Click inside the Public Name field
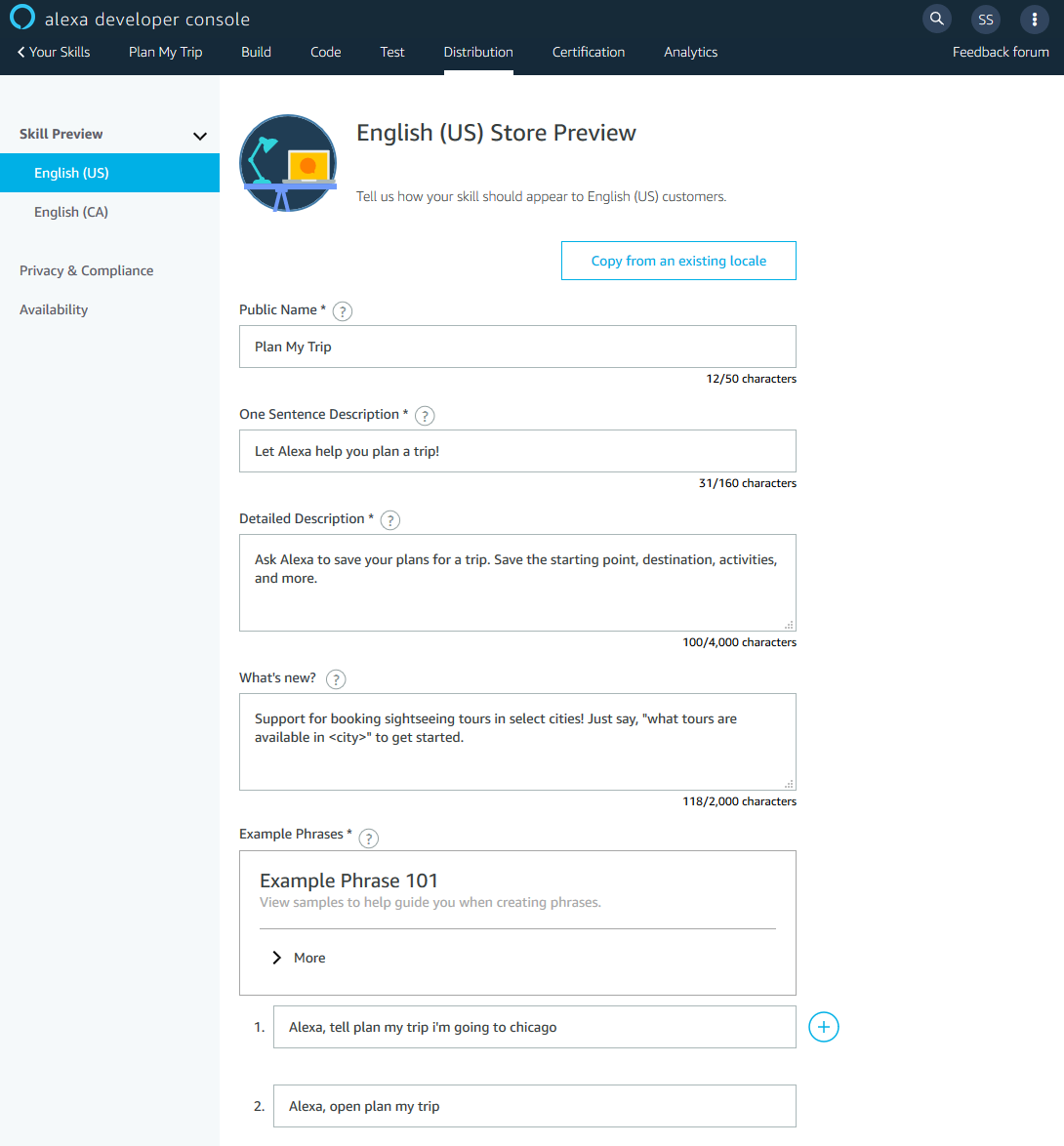This screenshot has height=1146, width=1064. [517, 347]
